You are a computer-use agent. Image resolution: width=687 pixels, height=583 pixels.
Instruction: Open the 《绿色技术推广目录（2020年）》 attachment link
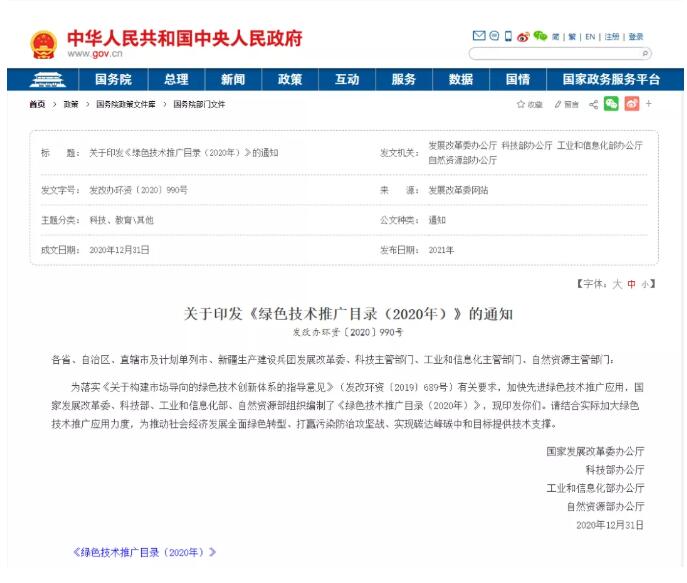tap(144, 552)
